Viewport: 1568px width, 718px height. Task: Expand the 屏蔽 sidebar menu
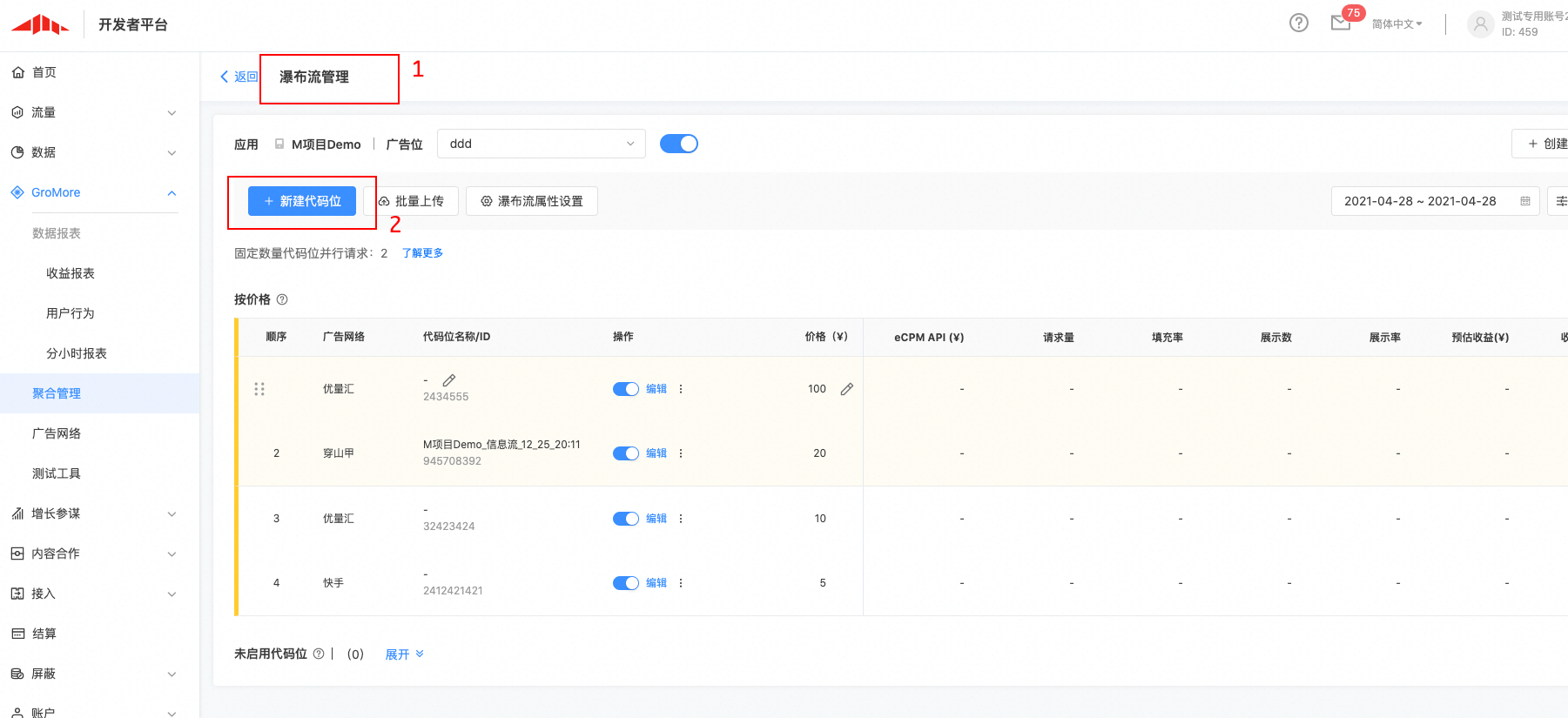(172, 674)
